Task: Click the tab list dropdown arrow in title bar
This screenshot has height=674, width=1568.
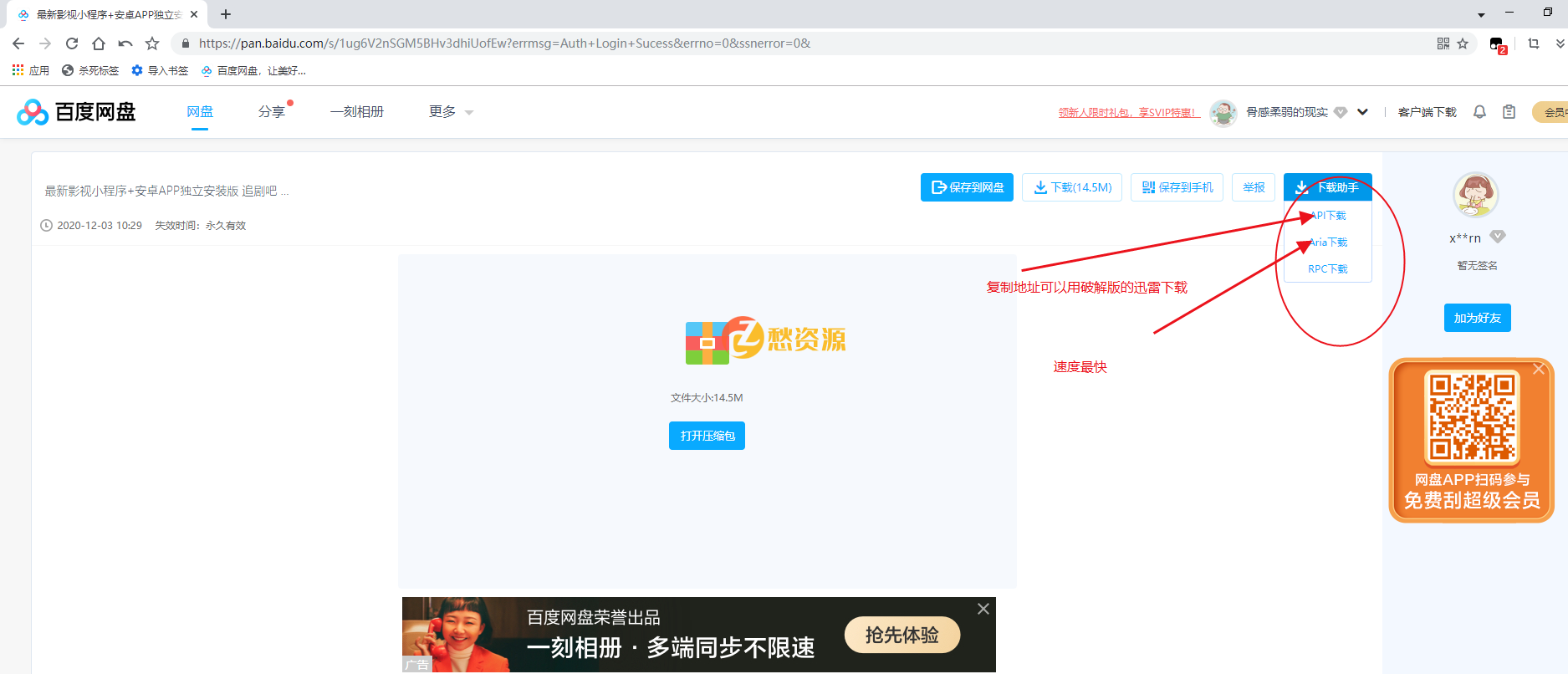Action: click(1481, 15)
